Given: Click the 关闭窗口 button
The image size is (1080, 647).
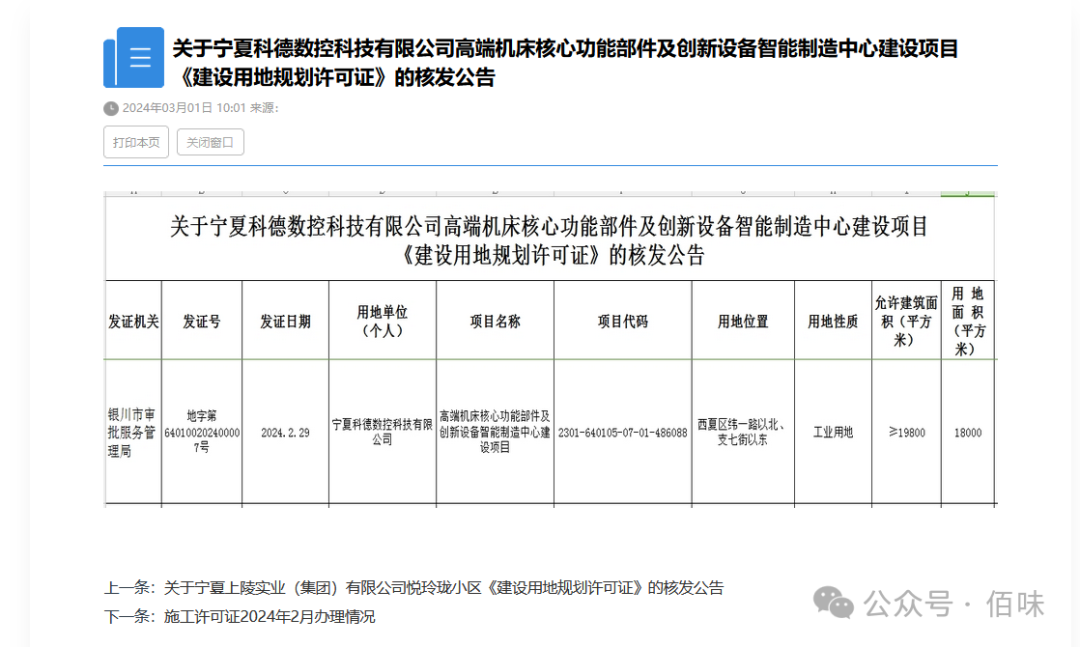Looking at the screenshot, I should pos(210,142).
